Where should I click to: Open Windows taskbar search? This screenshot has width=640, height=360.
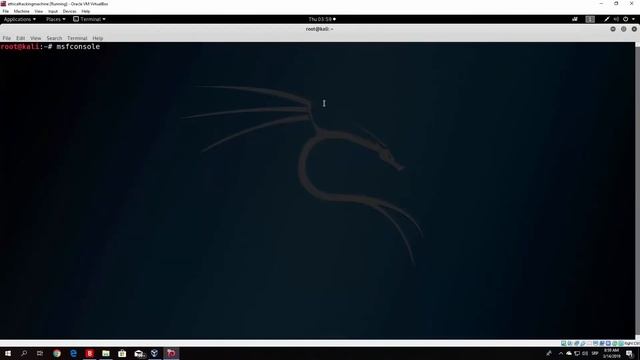pyautogui.click(x=24, y=353)
